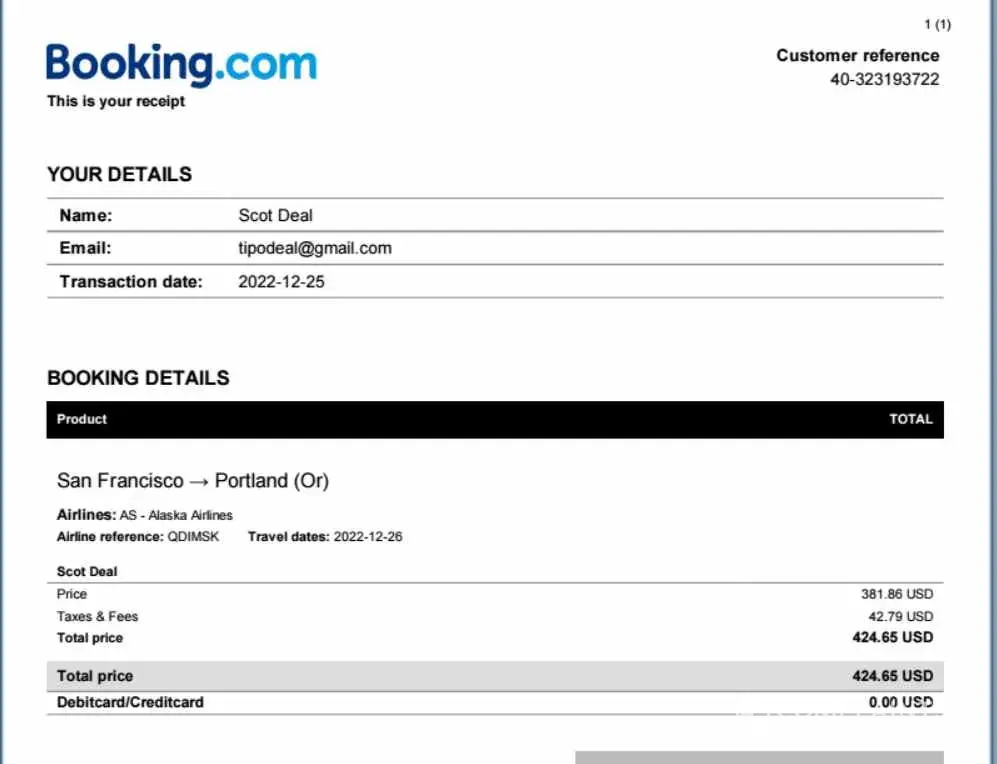Viewport: 997px width, 764px height.
Task: Click the Booking.com logo
Action: click(x=181, y=64)
